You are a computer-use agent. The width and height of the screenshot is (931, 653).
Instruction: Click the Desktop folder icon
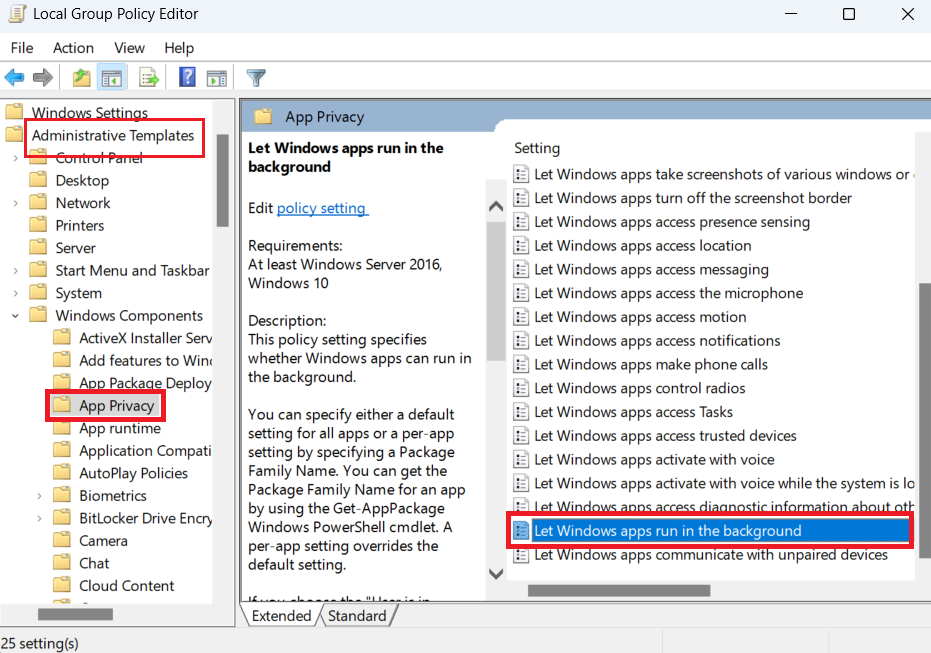coord(38,180)
